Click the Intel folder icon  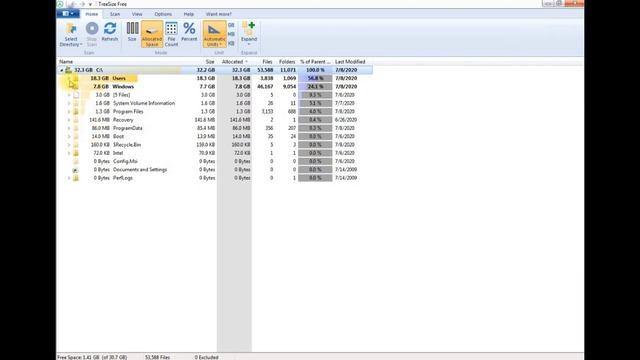click(76, 153)
